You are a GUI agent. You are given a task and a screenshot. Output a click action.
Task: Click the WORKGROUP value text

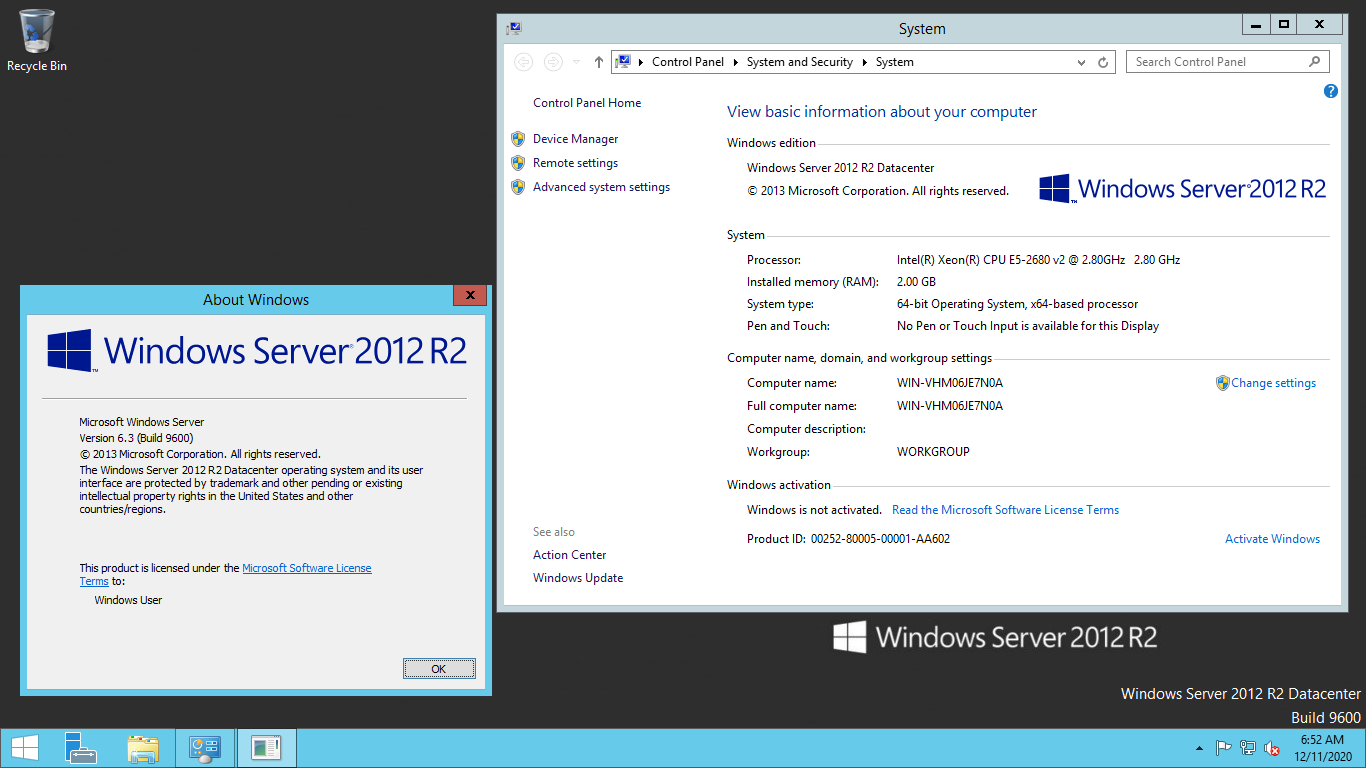point(933,452)
